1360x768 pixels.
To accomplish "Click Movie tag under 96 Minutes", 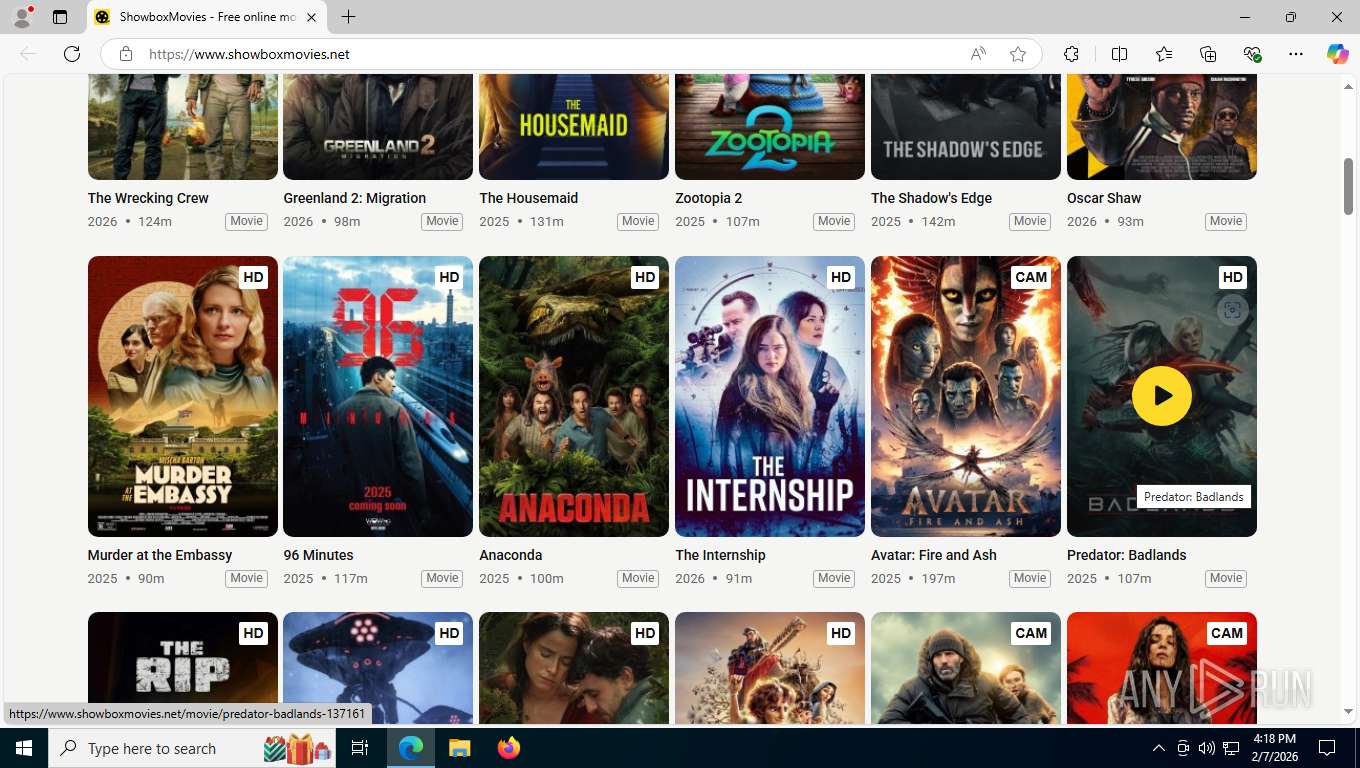I will click(x=442, y=578).
